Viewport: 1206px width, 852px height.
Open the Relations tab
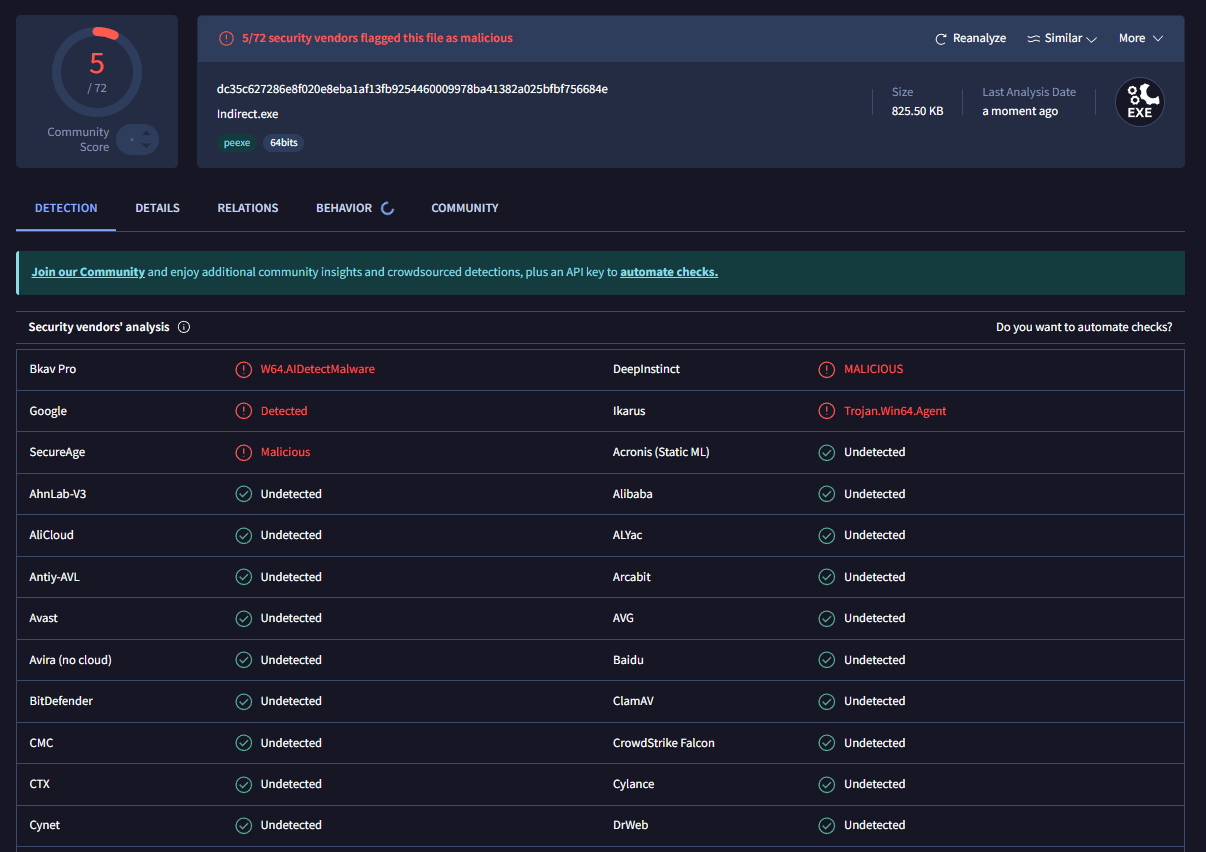pos(248,208)
